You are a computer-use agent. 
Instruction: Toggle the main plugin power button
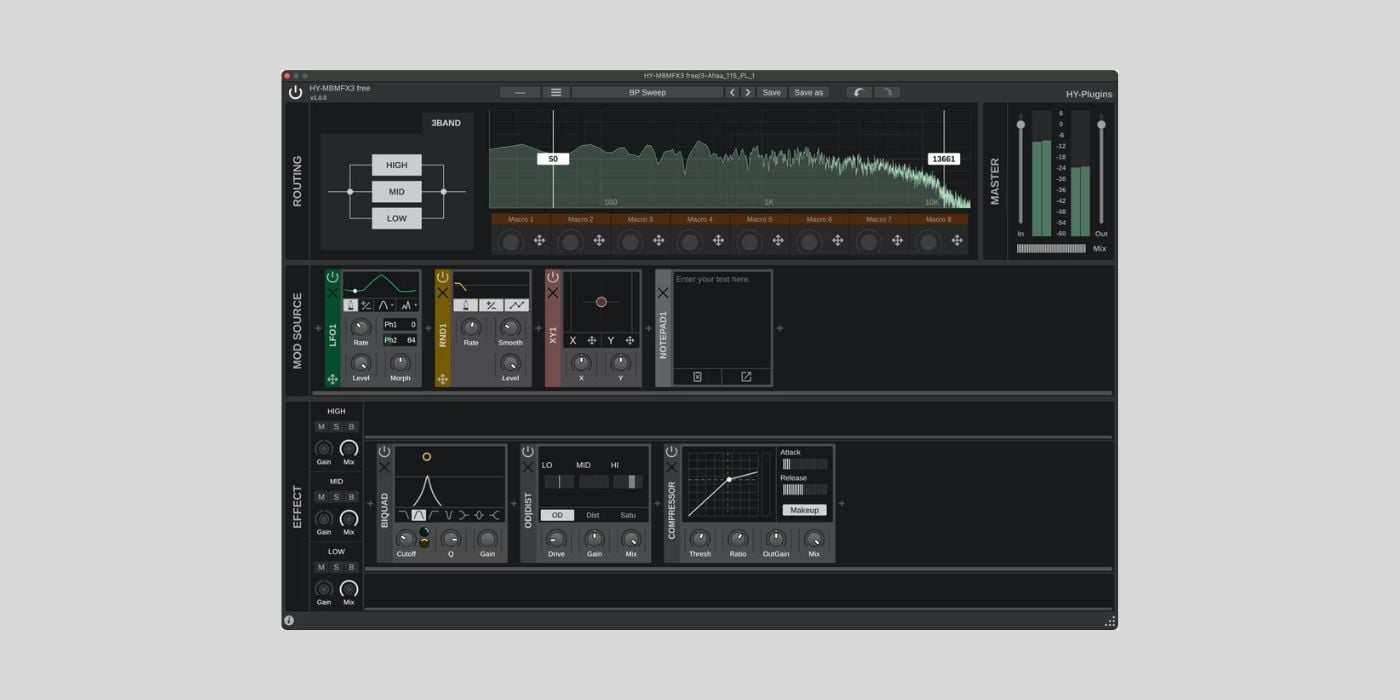click(295, 92)
